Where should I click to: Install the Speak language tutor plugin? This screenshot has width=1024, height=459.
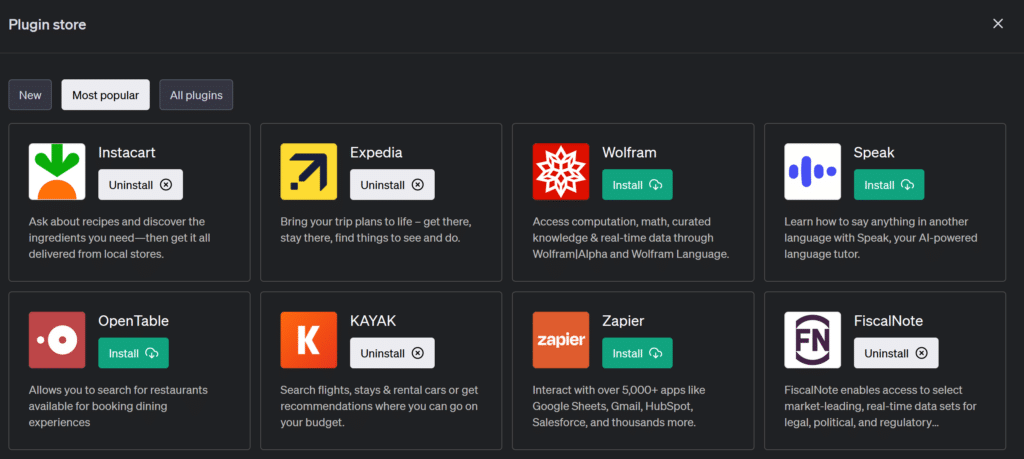pyautogui.click(x=889, y=185)
